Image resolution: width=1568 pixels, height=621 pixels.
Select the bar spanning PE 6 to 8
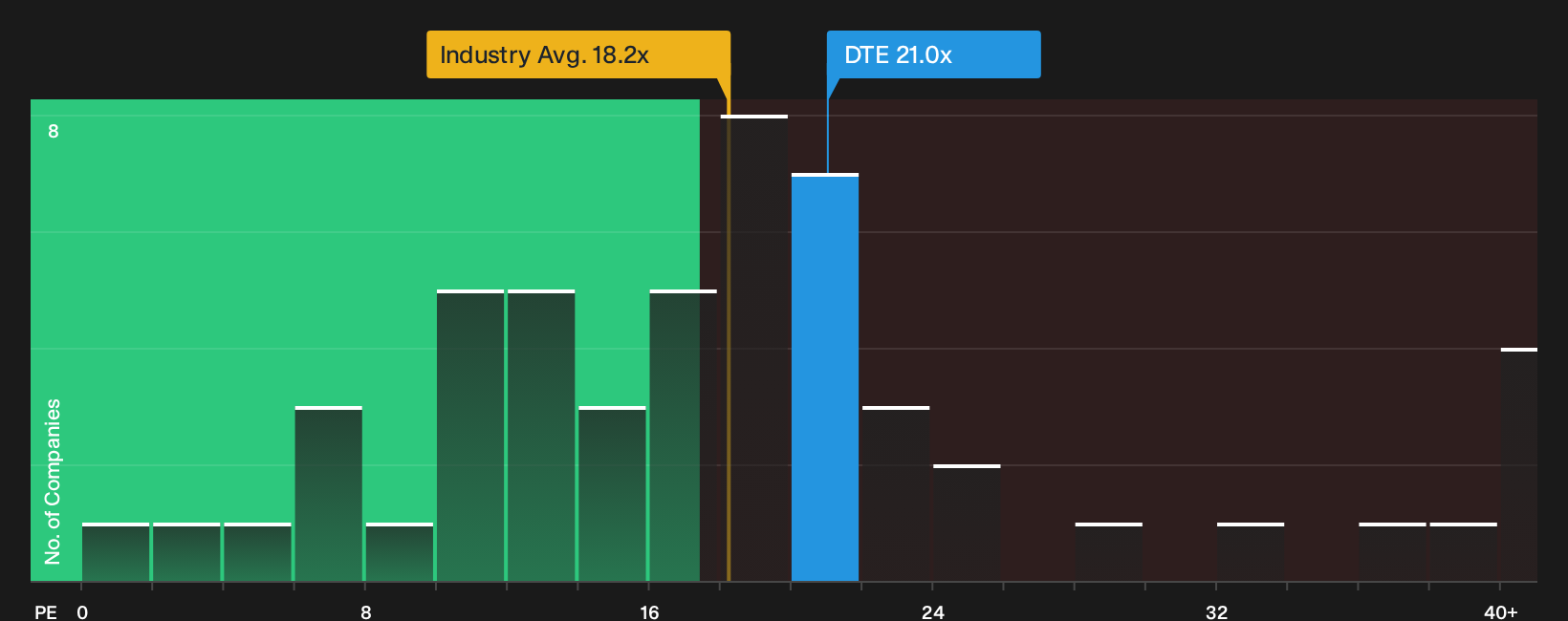[329, 494]
